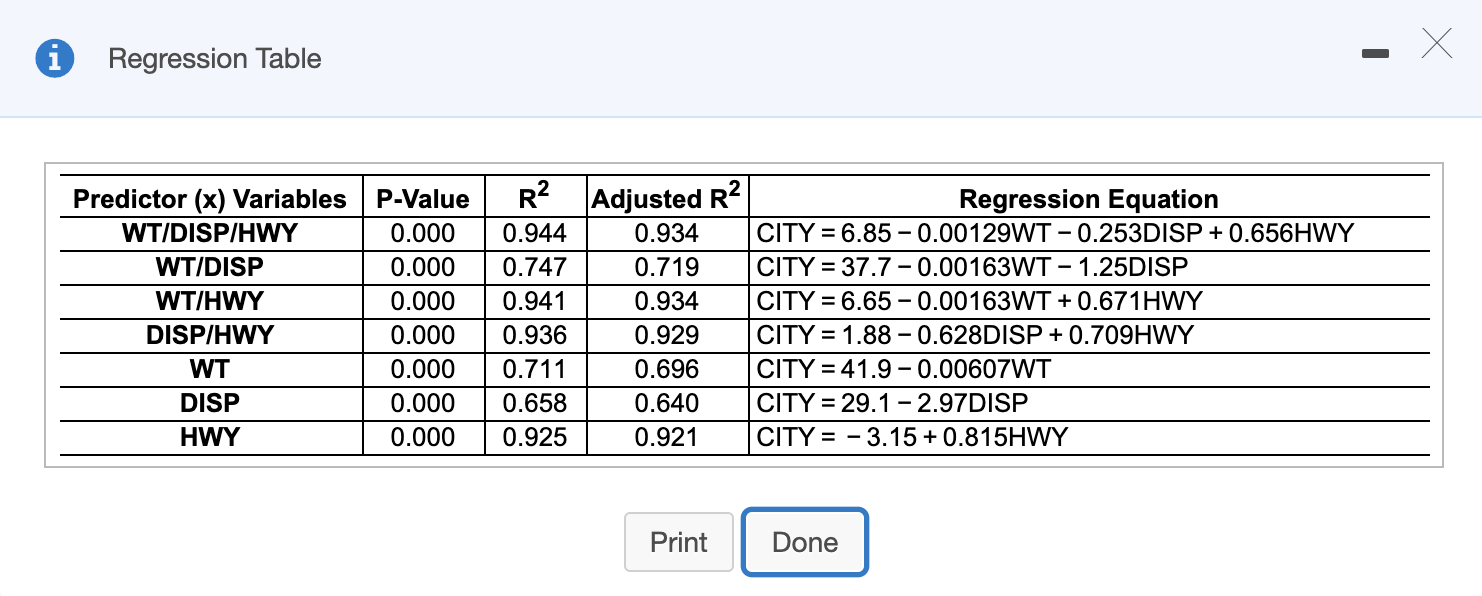Select R² value 0.944
The height and width of the screenshot is (596, 1482).
pos(535,234)
